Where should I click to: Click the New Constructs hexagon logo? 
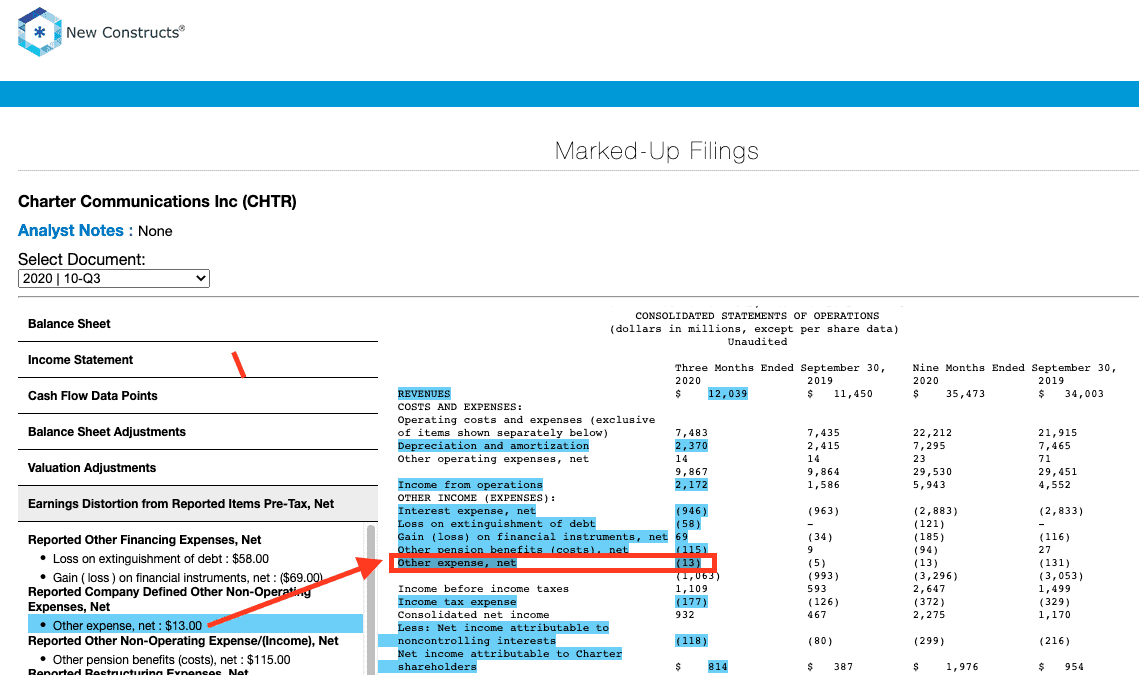click(40, 32)
